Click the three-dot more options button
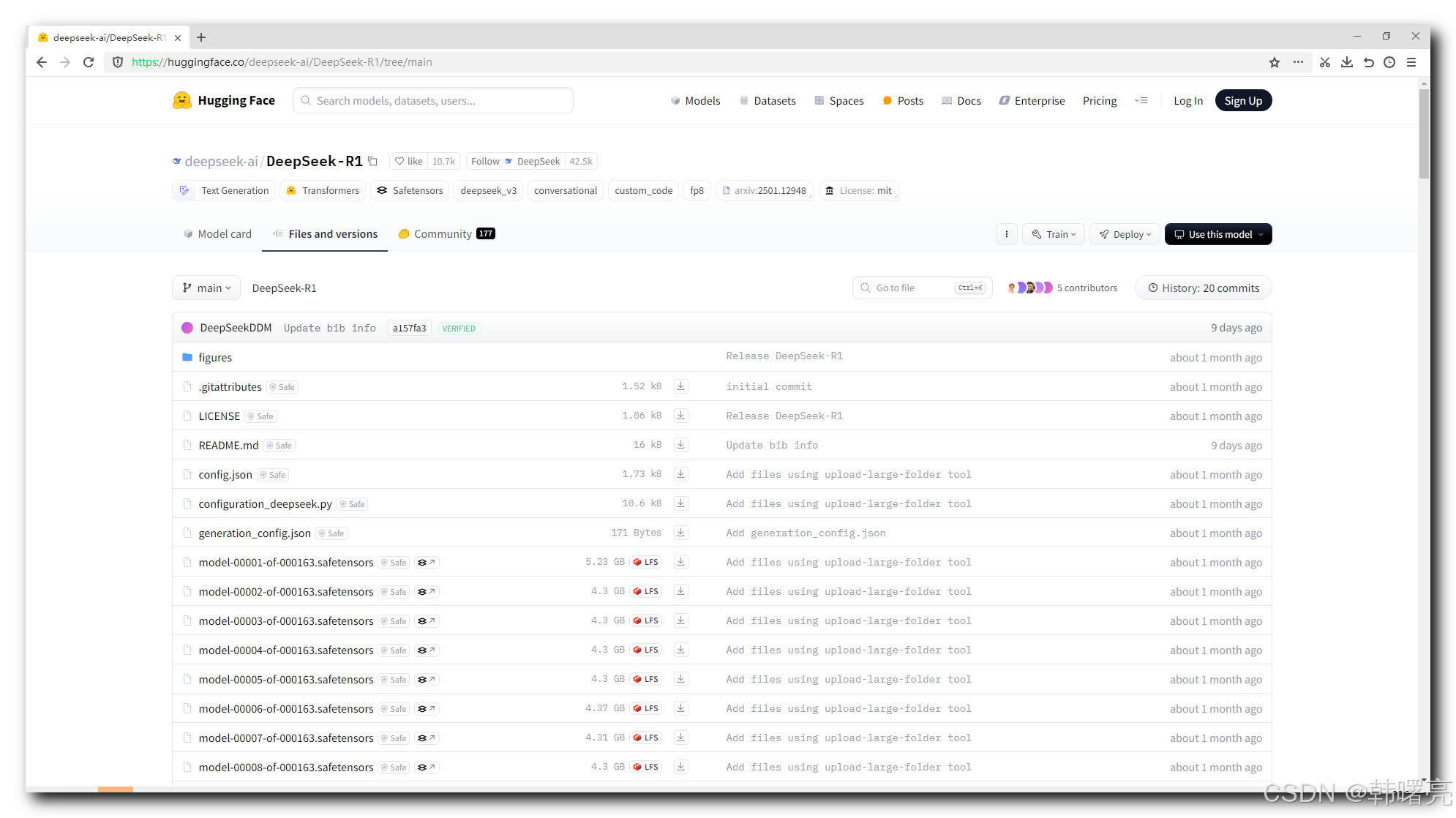 point(1006,234)
